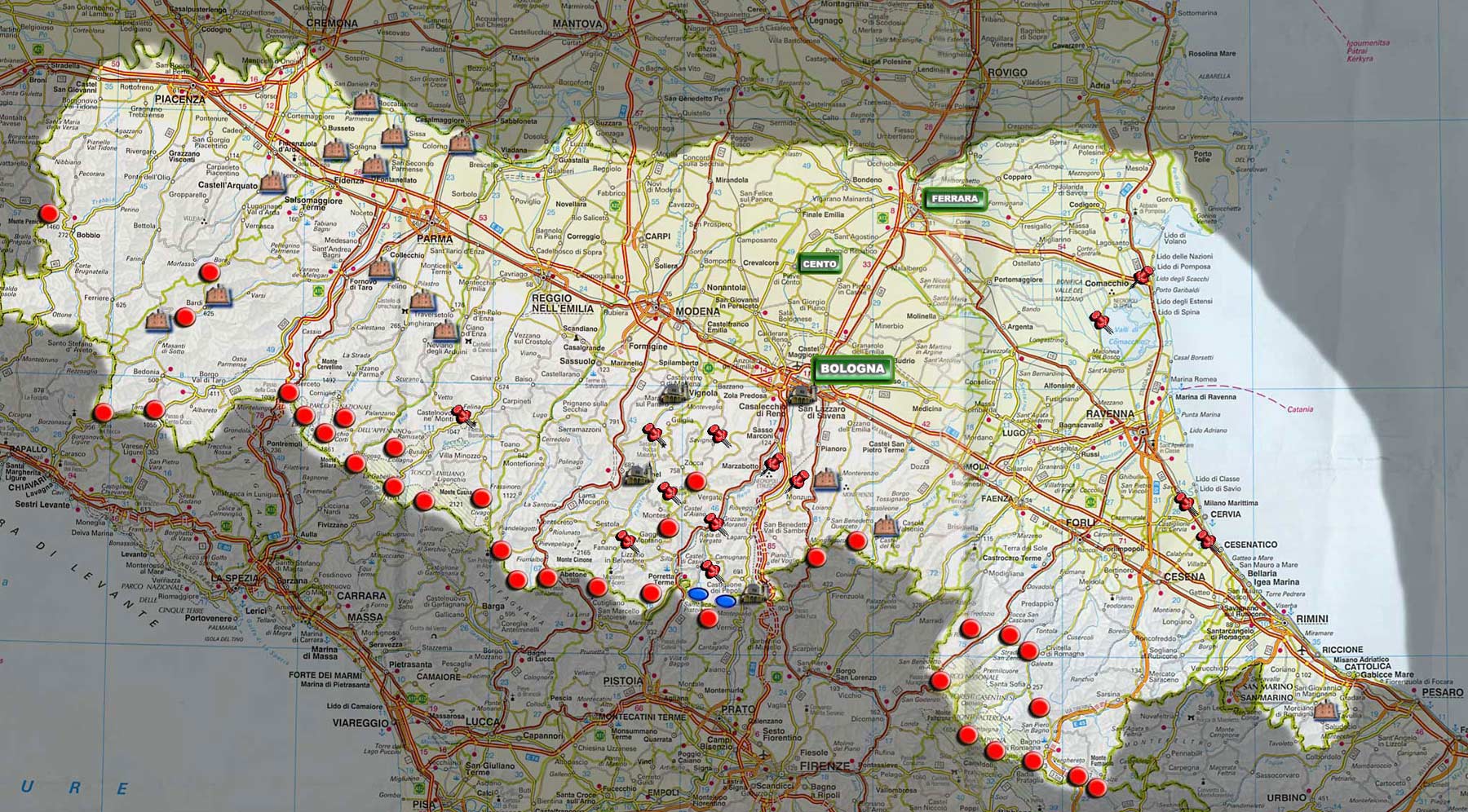Click the Cervia pushpin marker

(x=1184, y=501)
